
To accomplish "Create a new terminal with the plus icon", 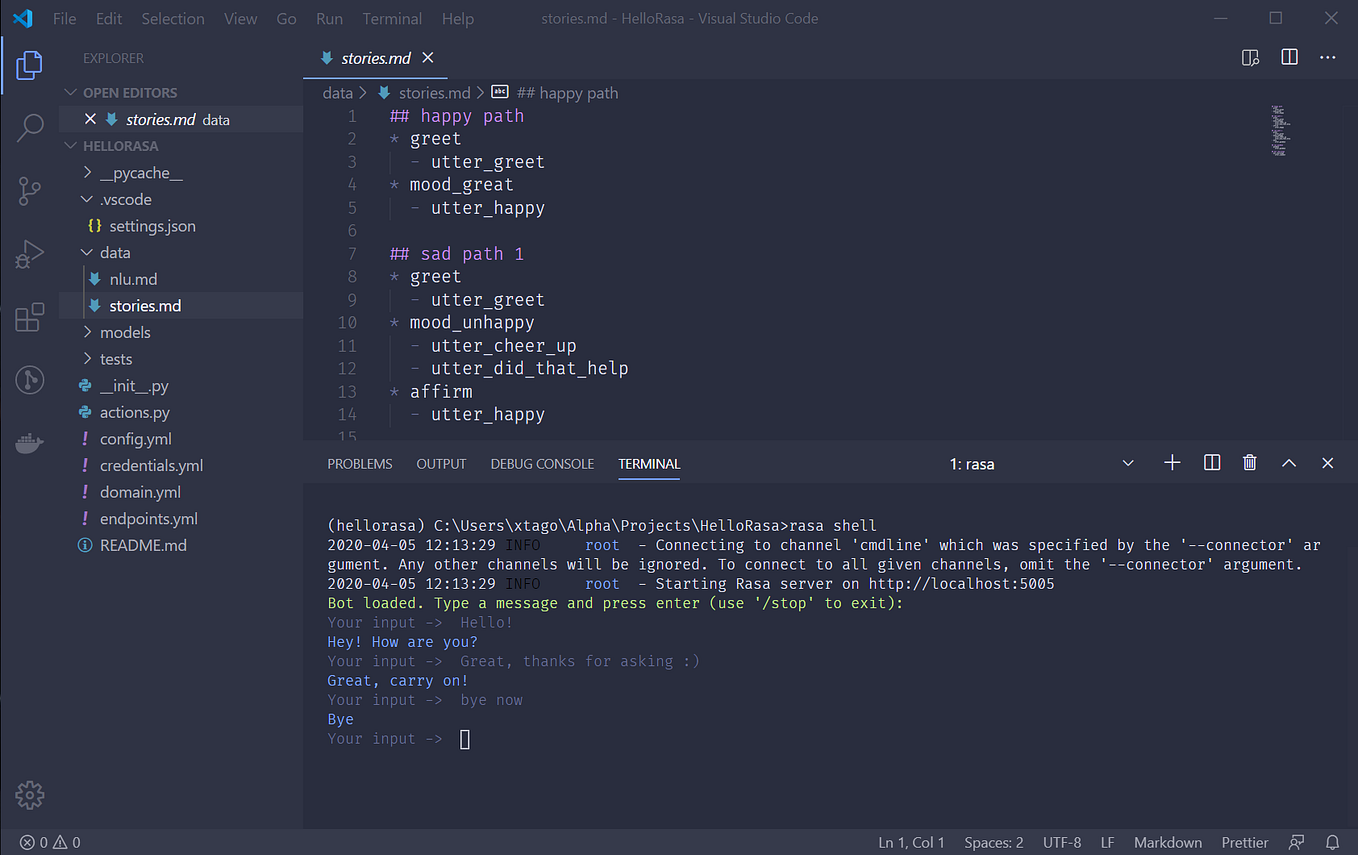I will coord(1171,462).
